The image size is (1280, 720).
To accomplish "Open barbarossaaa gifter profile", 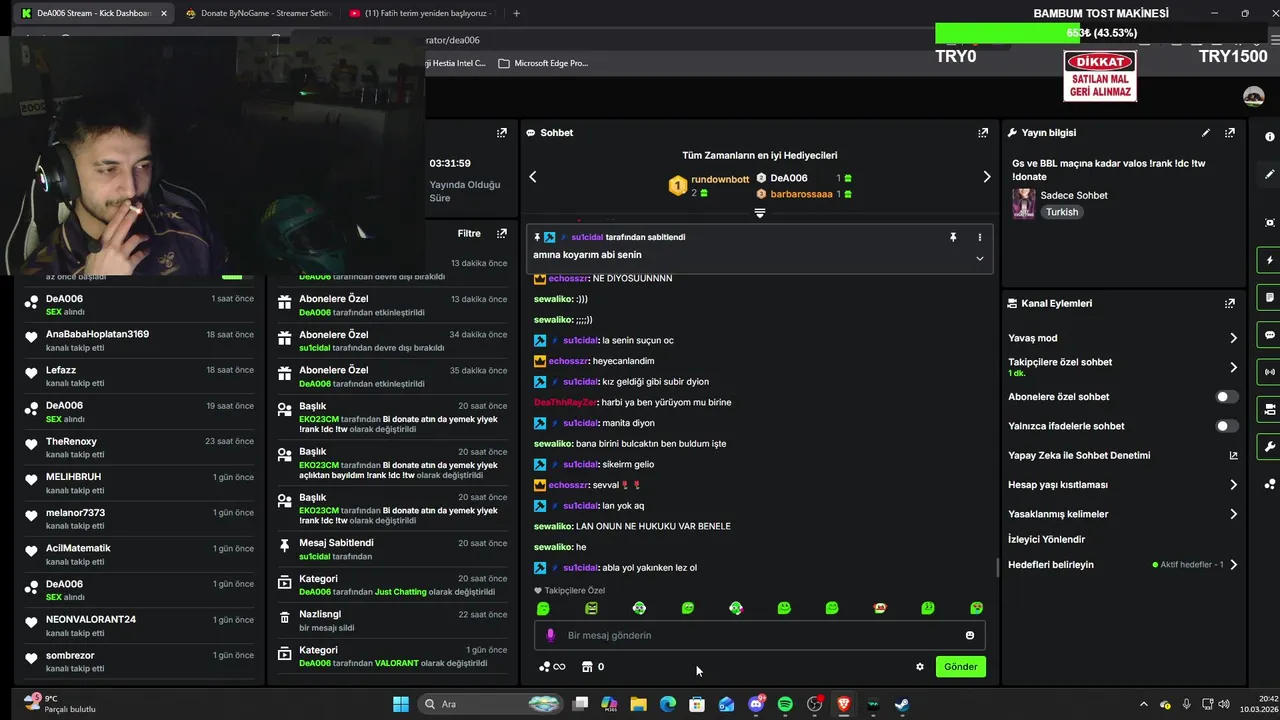I will click(801, 194).
